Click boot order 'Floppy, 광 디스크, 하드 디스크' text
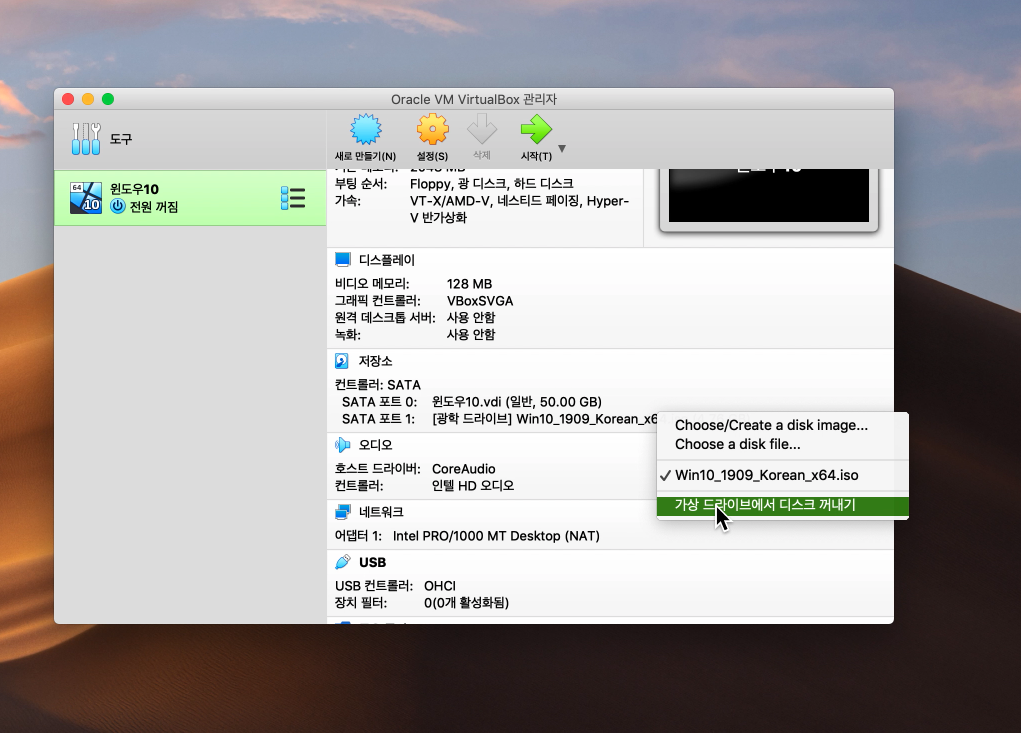 pyautogui.click(x=492, y=184)
